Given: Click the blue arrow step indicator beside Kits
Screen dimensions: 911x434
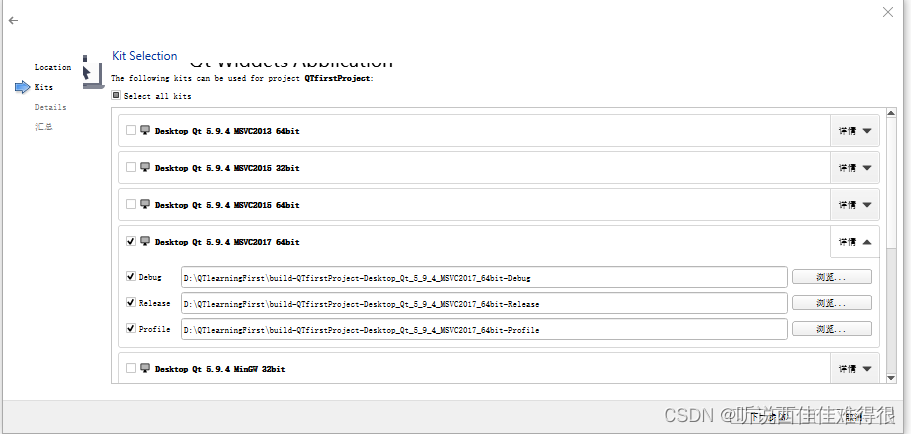Looking at the screenshot, I should (23, 87).
